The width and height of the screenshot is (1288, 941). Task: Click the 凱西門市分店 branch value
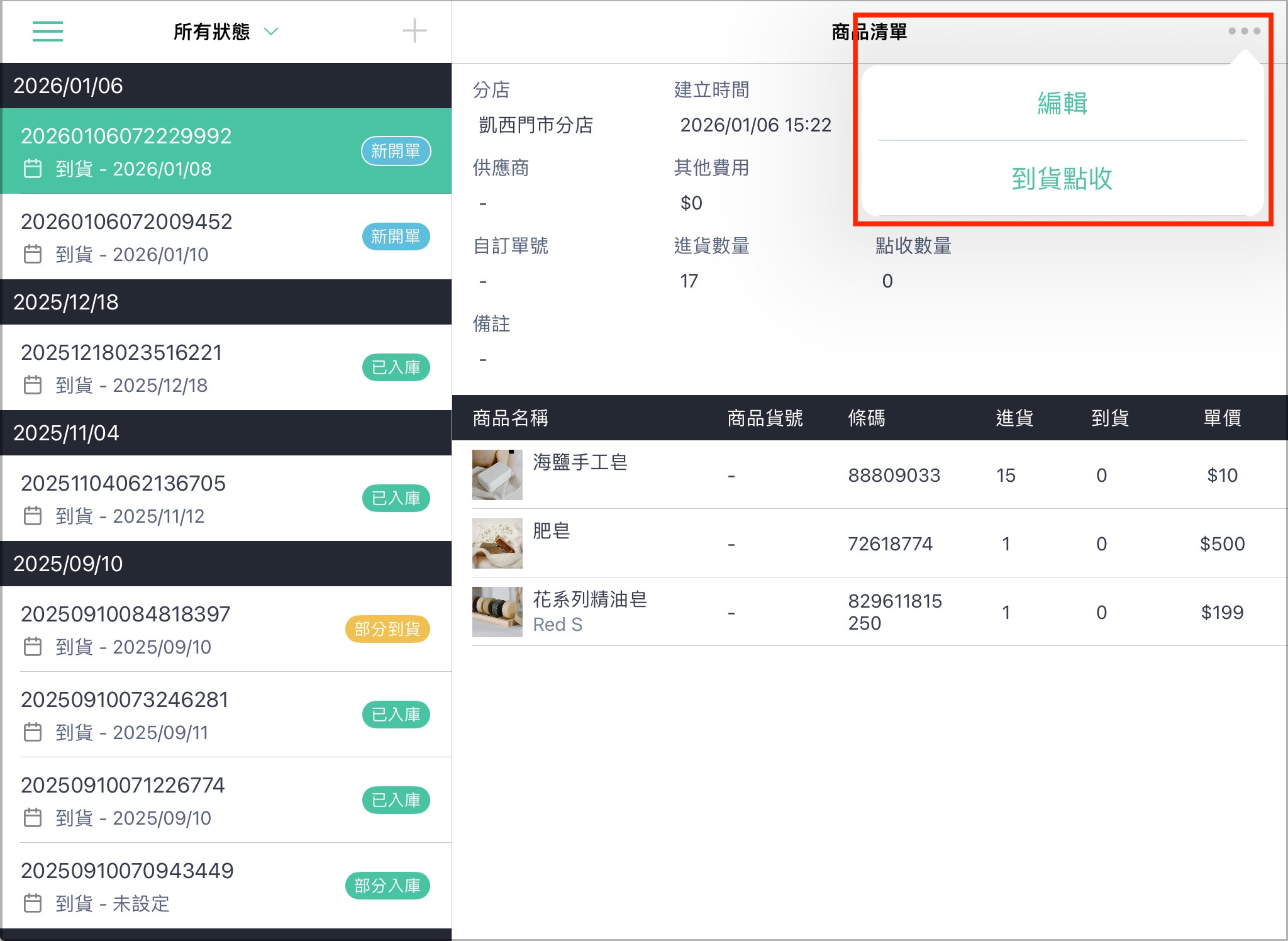536,125
